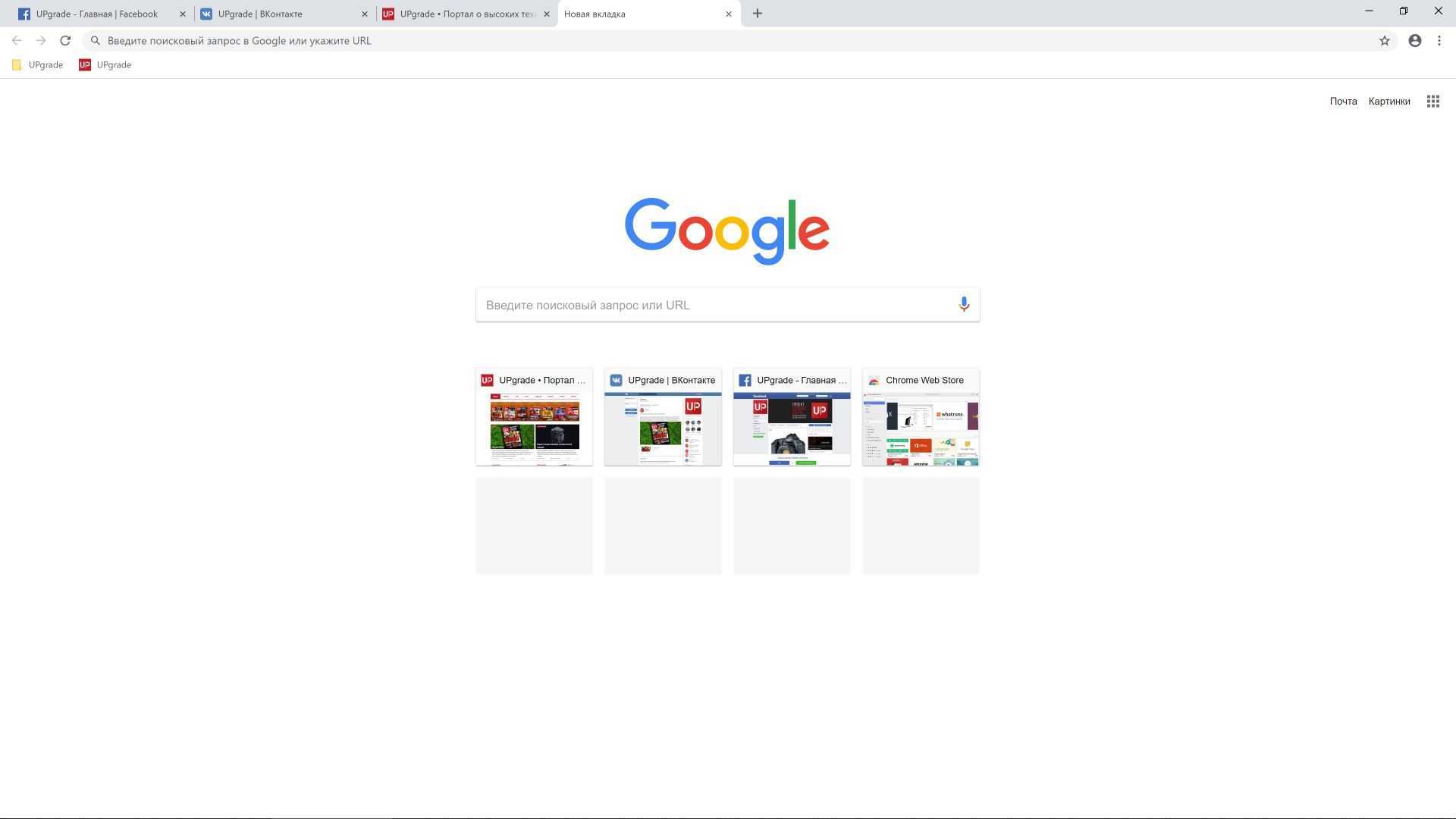Click the new tab plus button
1456x819 pixels.
tap(757, 13)
